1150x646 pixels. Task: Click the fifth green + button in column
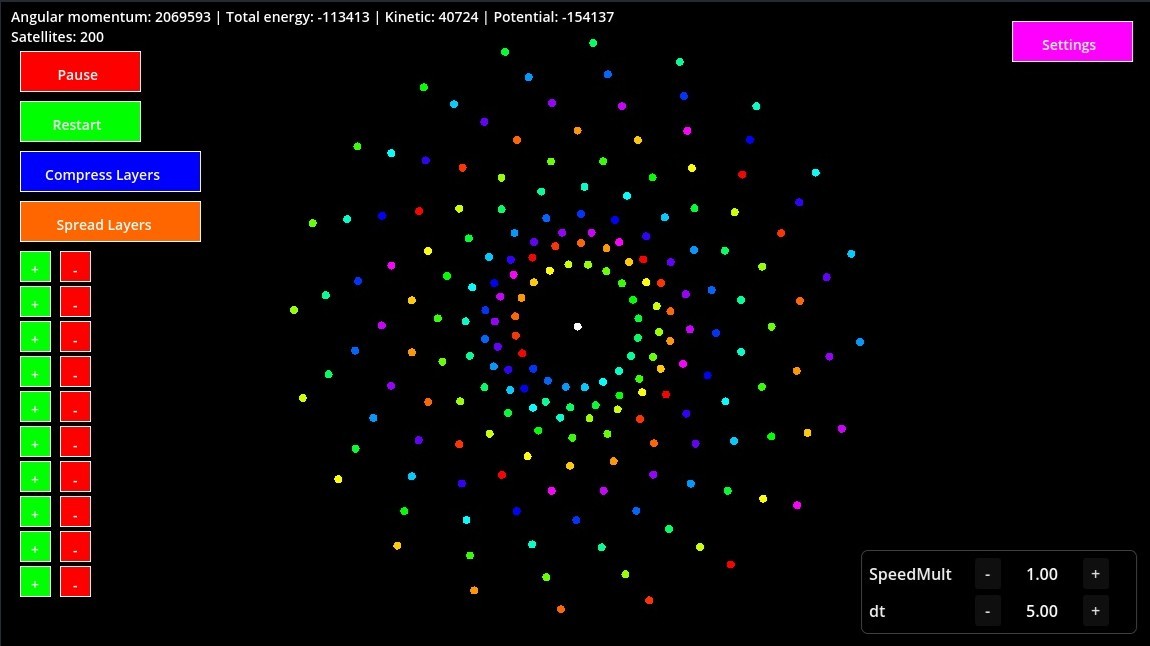pyautogui.click(x=35, y=406)
